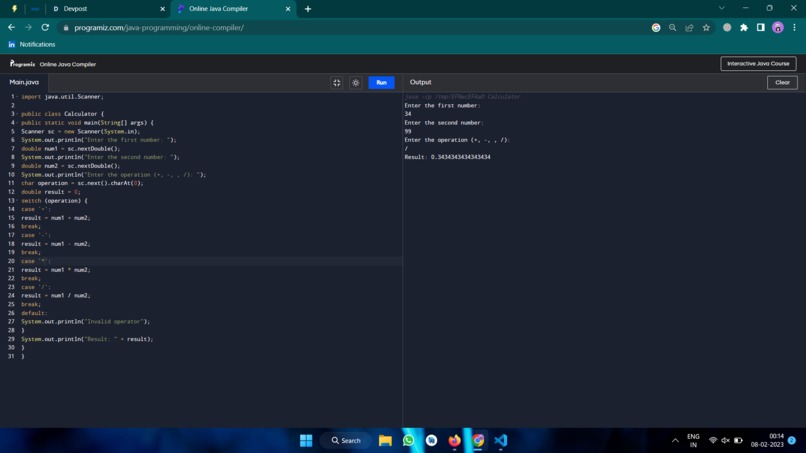This screenshot has height=453, width=806.
Task: Switch to the lightning-bolt pinned tab
Action: click(x=14, y=9)
